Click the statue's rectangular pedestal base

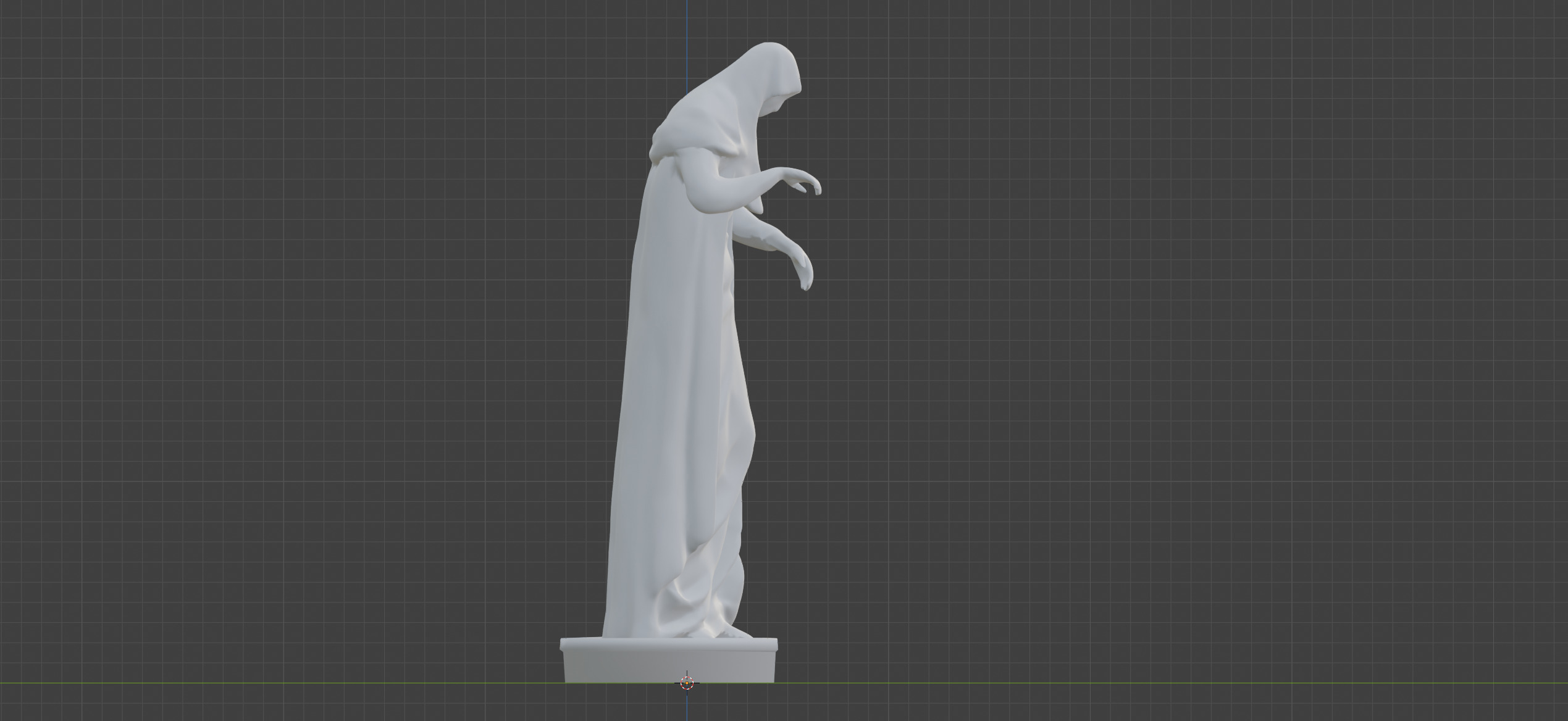(669, 661)
